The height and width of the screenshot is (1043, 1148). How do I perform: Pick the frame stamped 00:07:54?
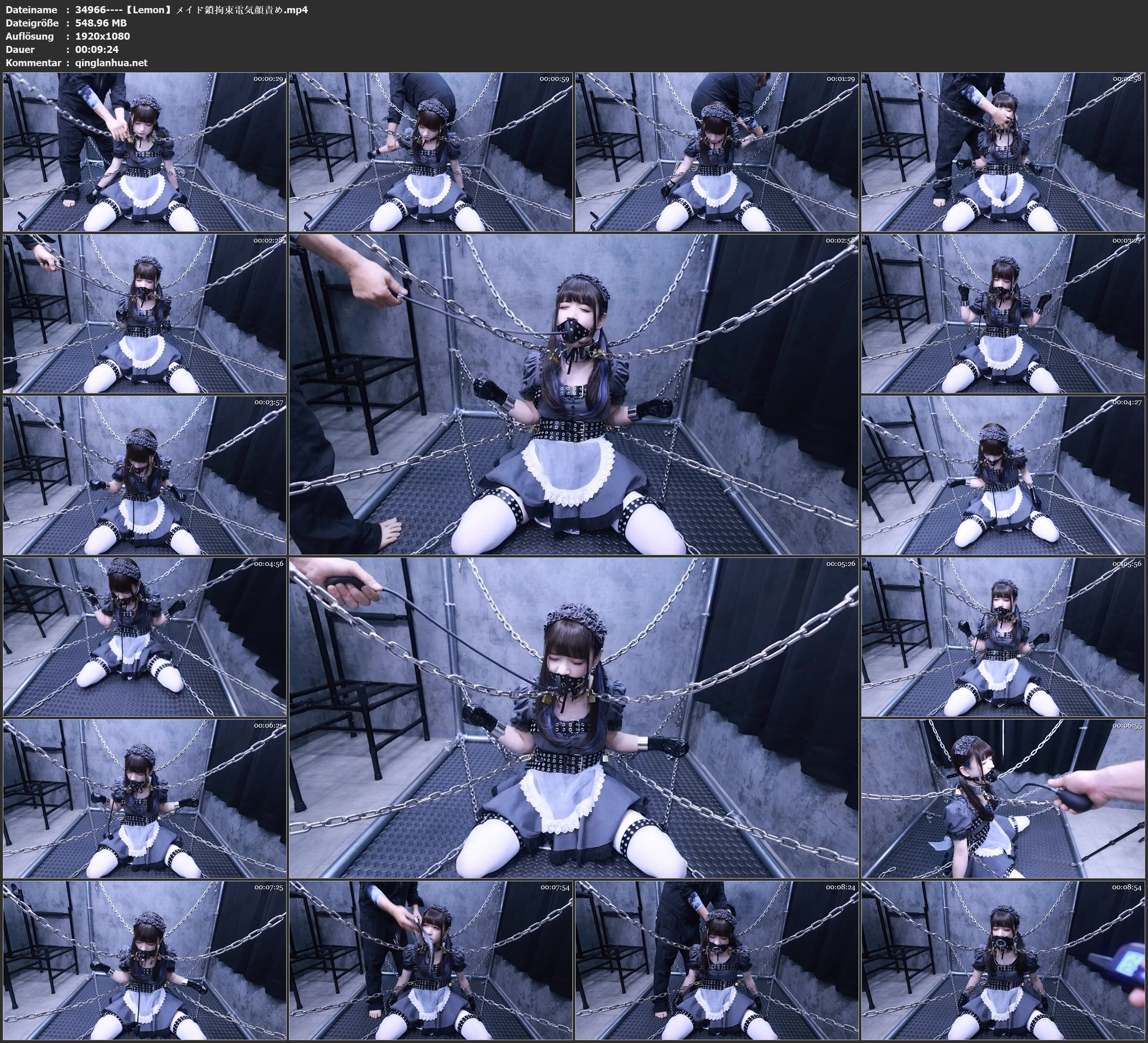[430, 960]
